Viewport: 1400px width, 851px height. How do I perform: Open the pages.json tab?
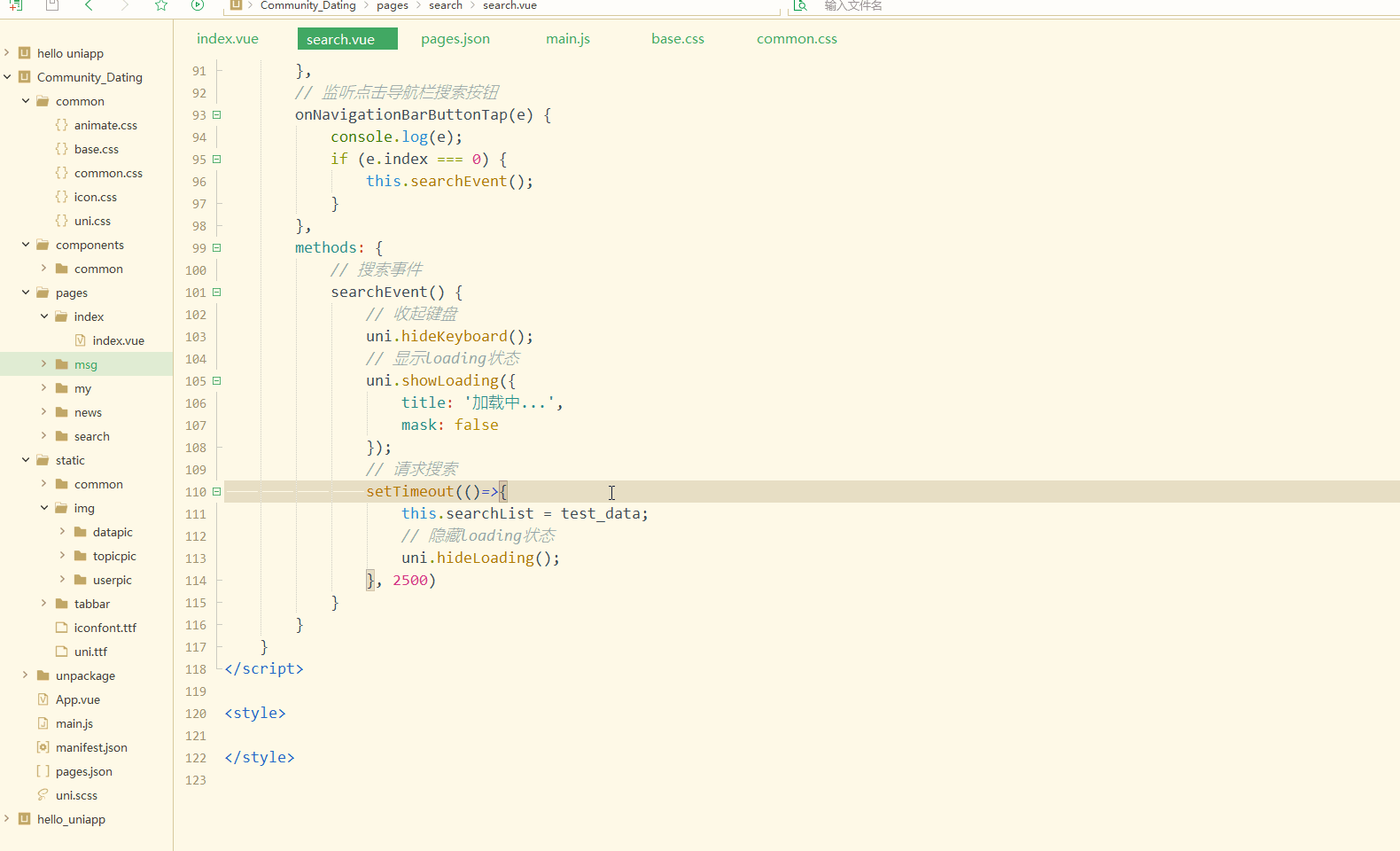click(455, 39)
